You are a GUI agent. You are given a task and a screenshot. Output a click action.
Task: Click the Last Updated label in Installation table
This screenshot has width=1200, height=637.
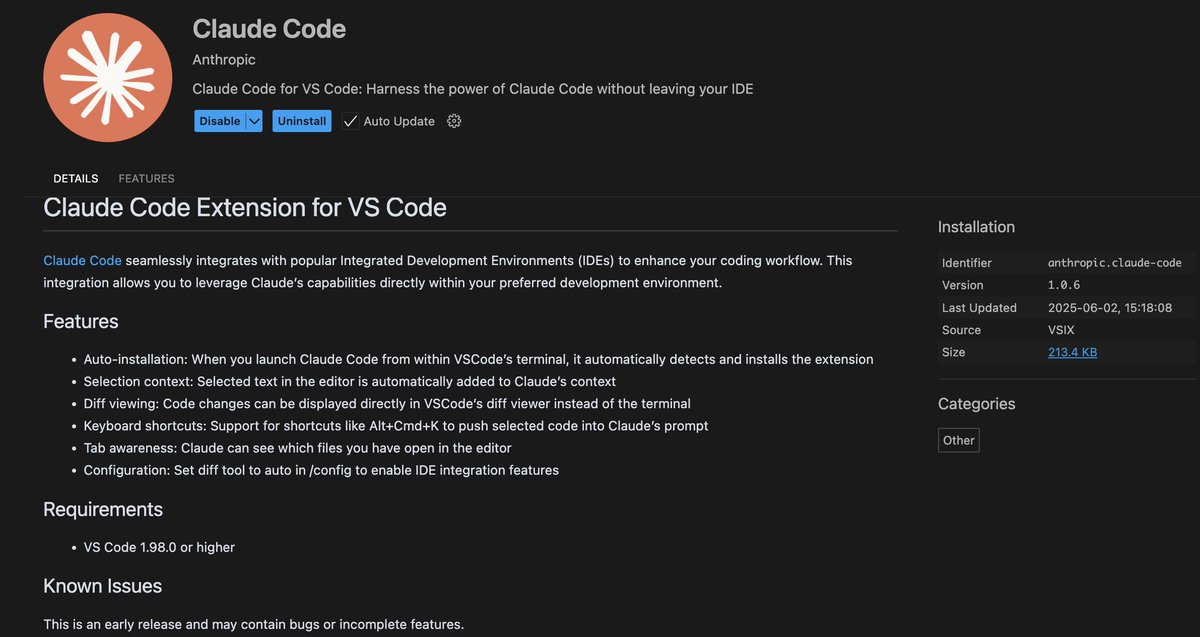(x=979, y=308)
